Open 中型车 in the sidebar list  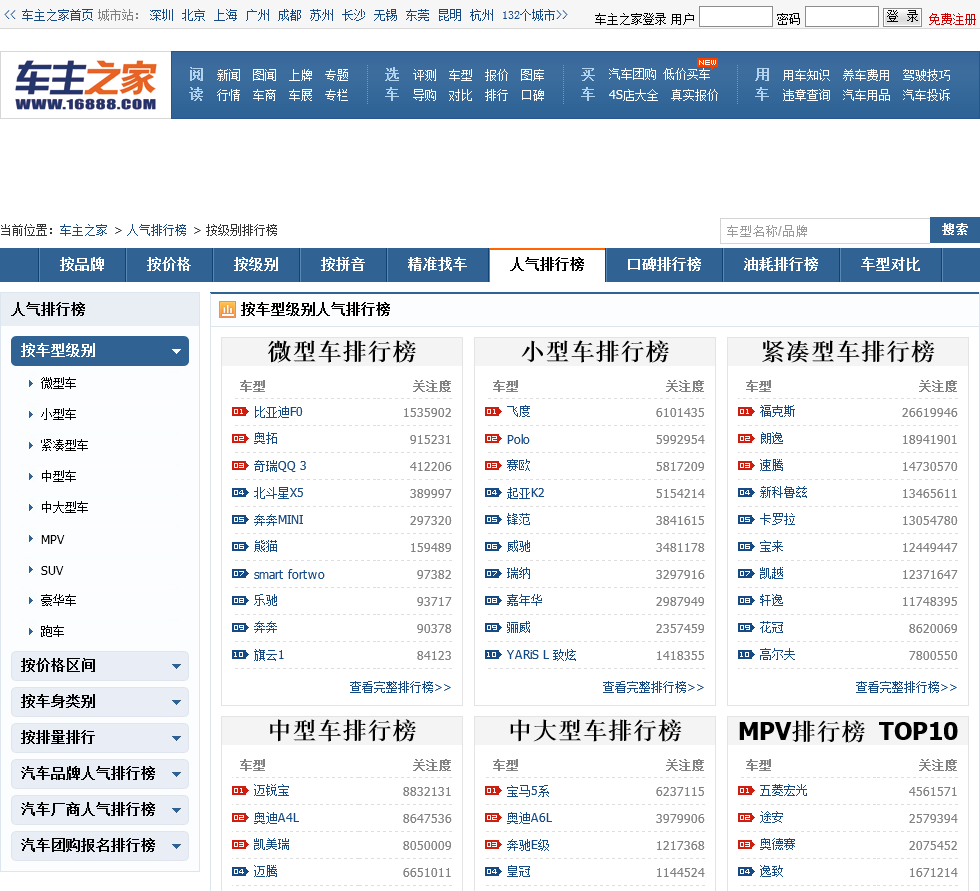tap(59, 476)
